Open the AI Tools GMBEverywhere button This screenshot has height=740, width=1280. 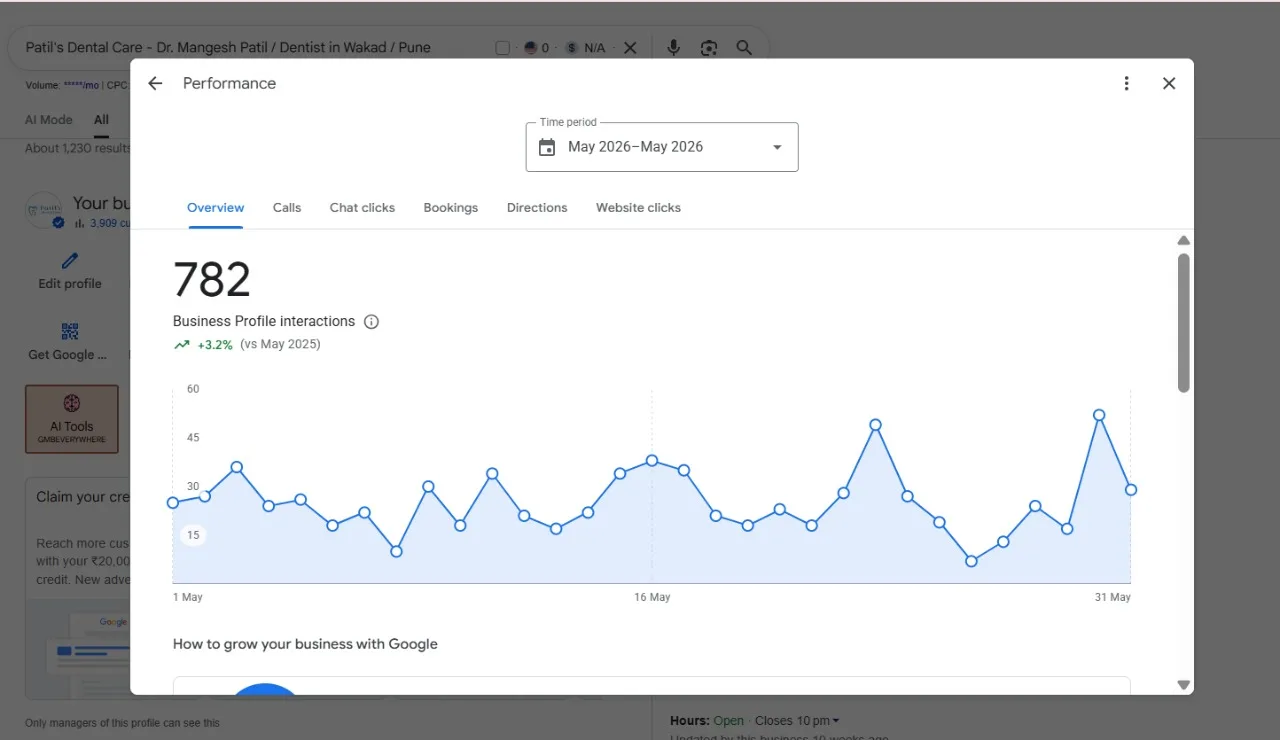tap(72, 419)
